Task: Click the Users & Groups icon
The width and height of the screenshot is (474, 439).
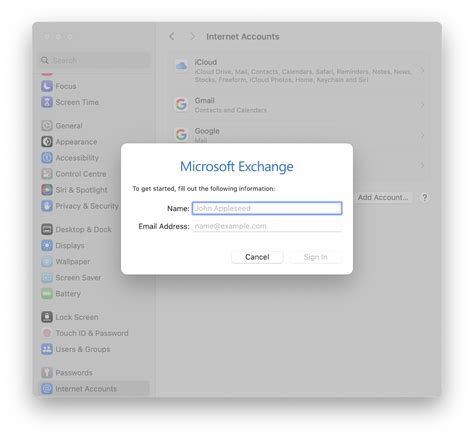Action: point(47,349)
